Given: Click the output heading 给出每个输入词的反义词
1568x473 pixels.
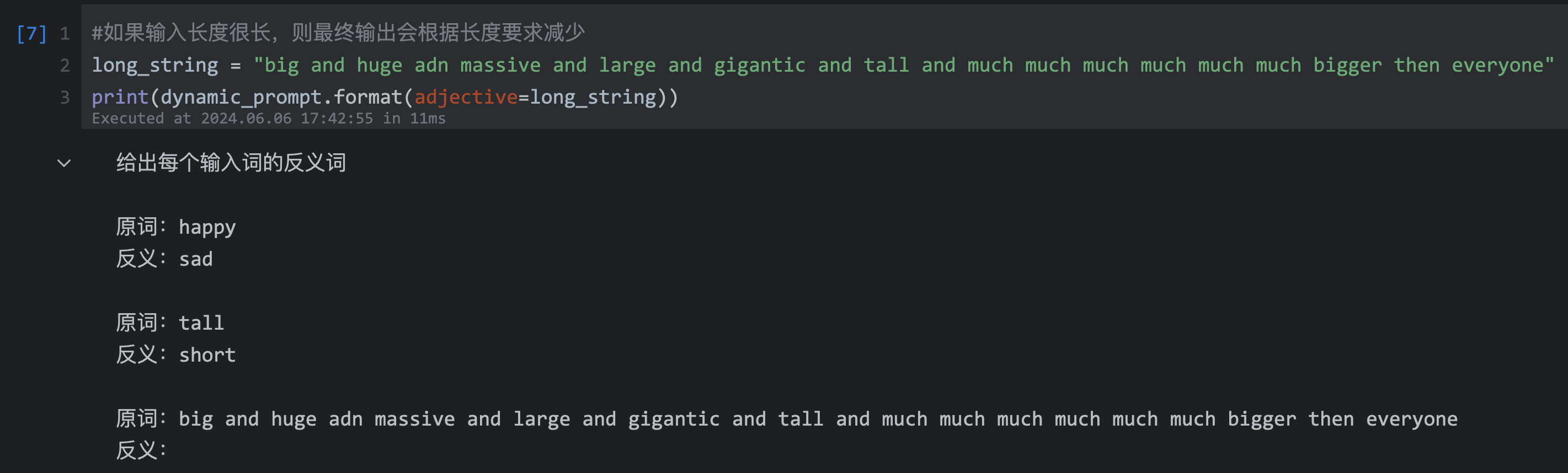Looking at the screenshot, I should pyautogui.click(x=231, y=163).
